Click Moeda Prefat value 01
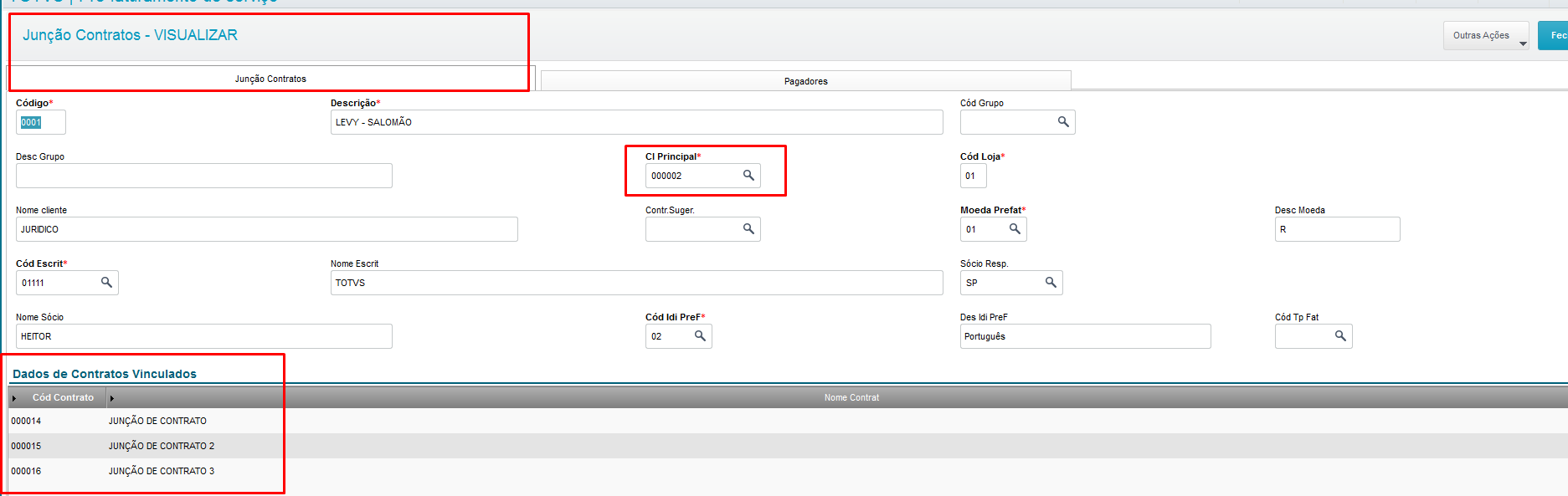The width and height of the screenshot is (1568, 496). tap(970, 229)
